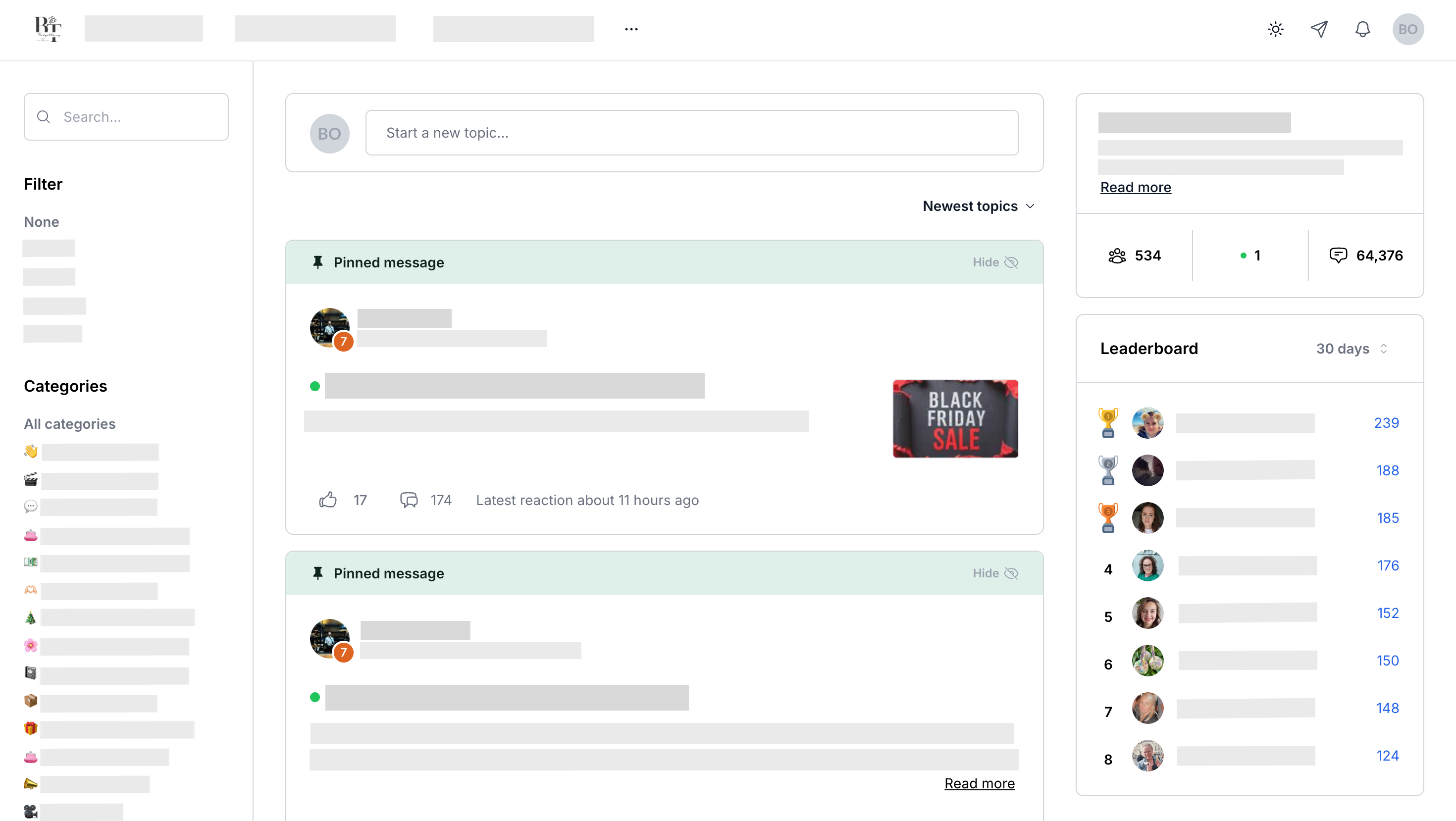Select All categories in sidebar
Screen dimensions: 1456x821
(69, 424)
